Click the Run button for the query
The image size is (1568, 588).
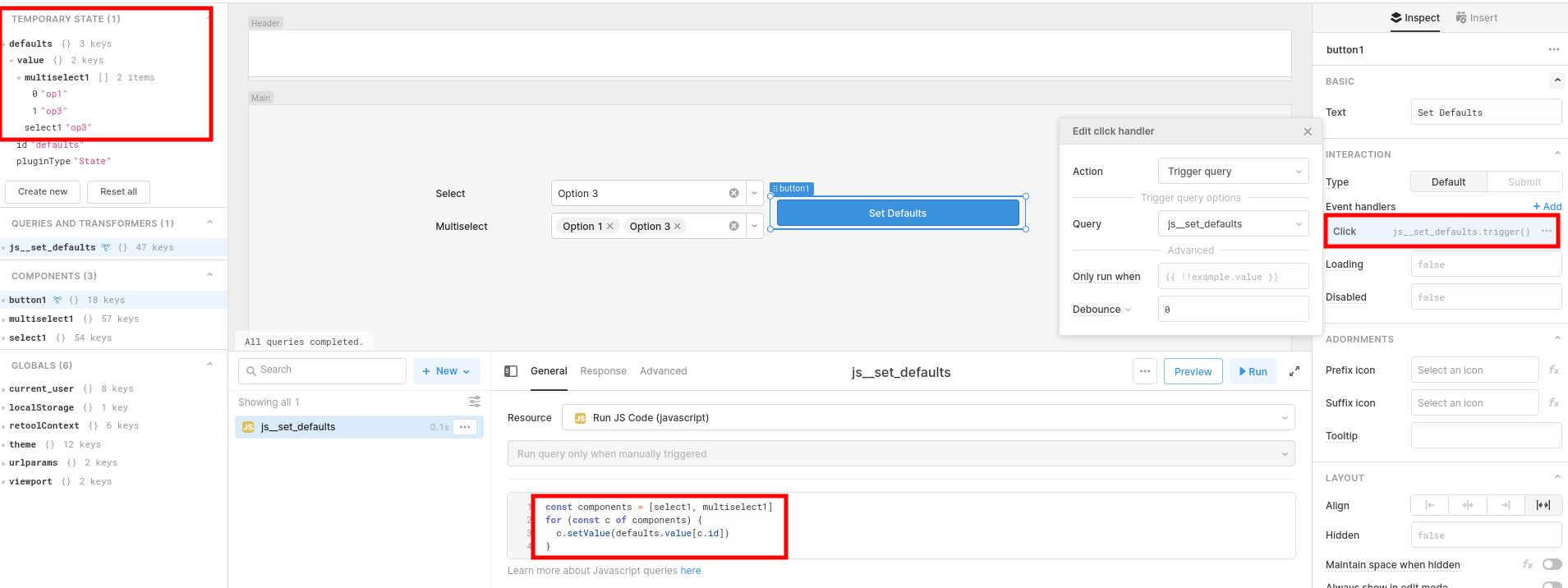(1253, 371)
